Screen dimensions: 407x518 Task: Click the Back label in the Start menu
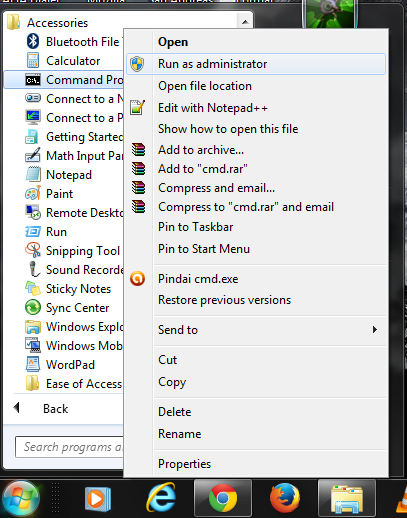pyautogui.click(x=55, y=409)
